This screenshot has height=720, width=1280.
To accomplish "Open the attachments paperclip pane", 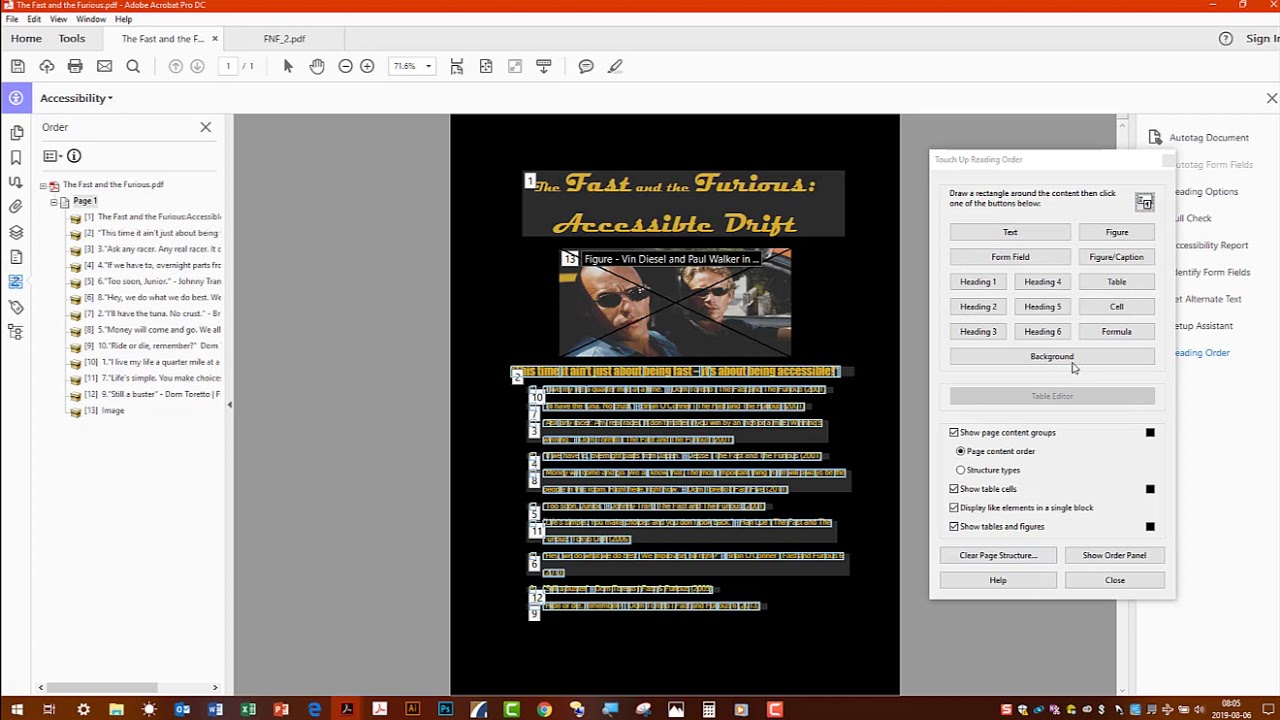I will [16, 207].
